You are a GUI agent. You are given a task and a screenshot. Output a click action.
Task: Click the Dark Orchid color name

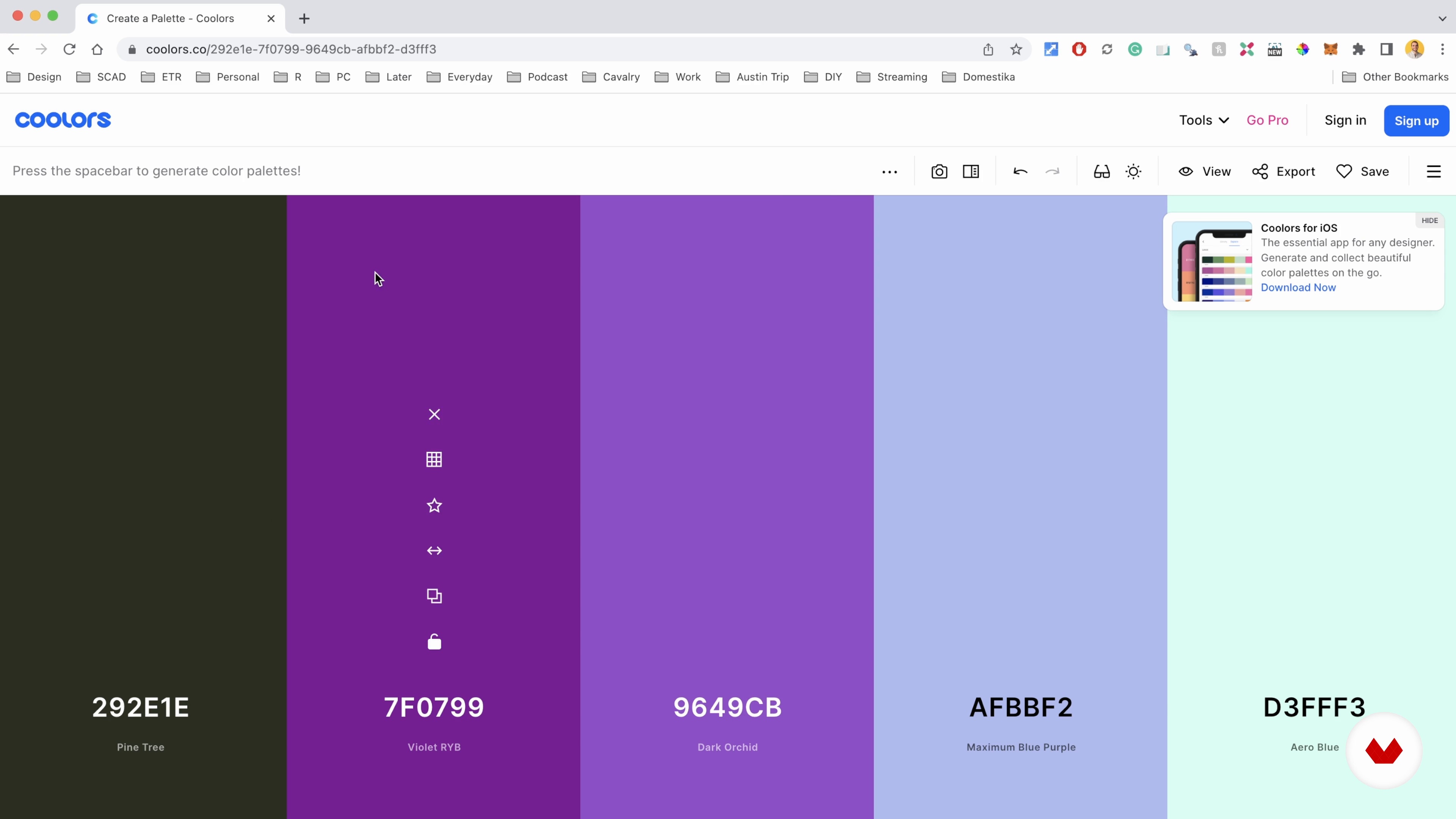(728, 747)
